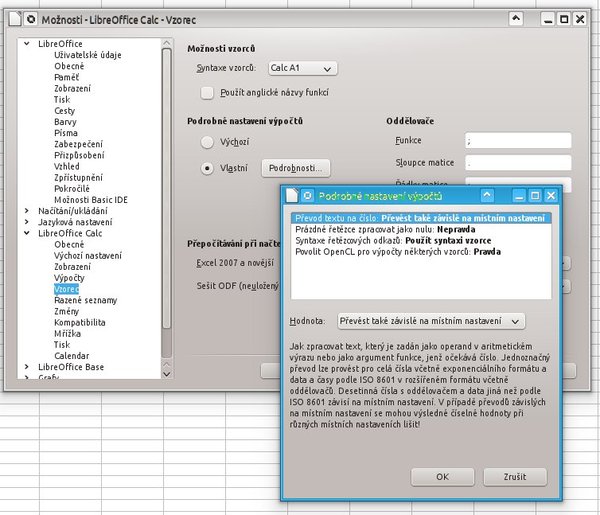The image size is (600, 515).
Task: Expand the Jazyková nastavení tree node
Action: pyautogui.click(x=27, y=222)
